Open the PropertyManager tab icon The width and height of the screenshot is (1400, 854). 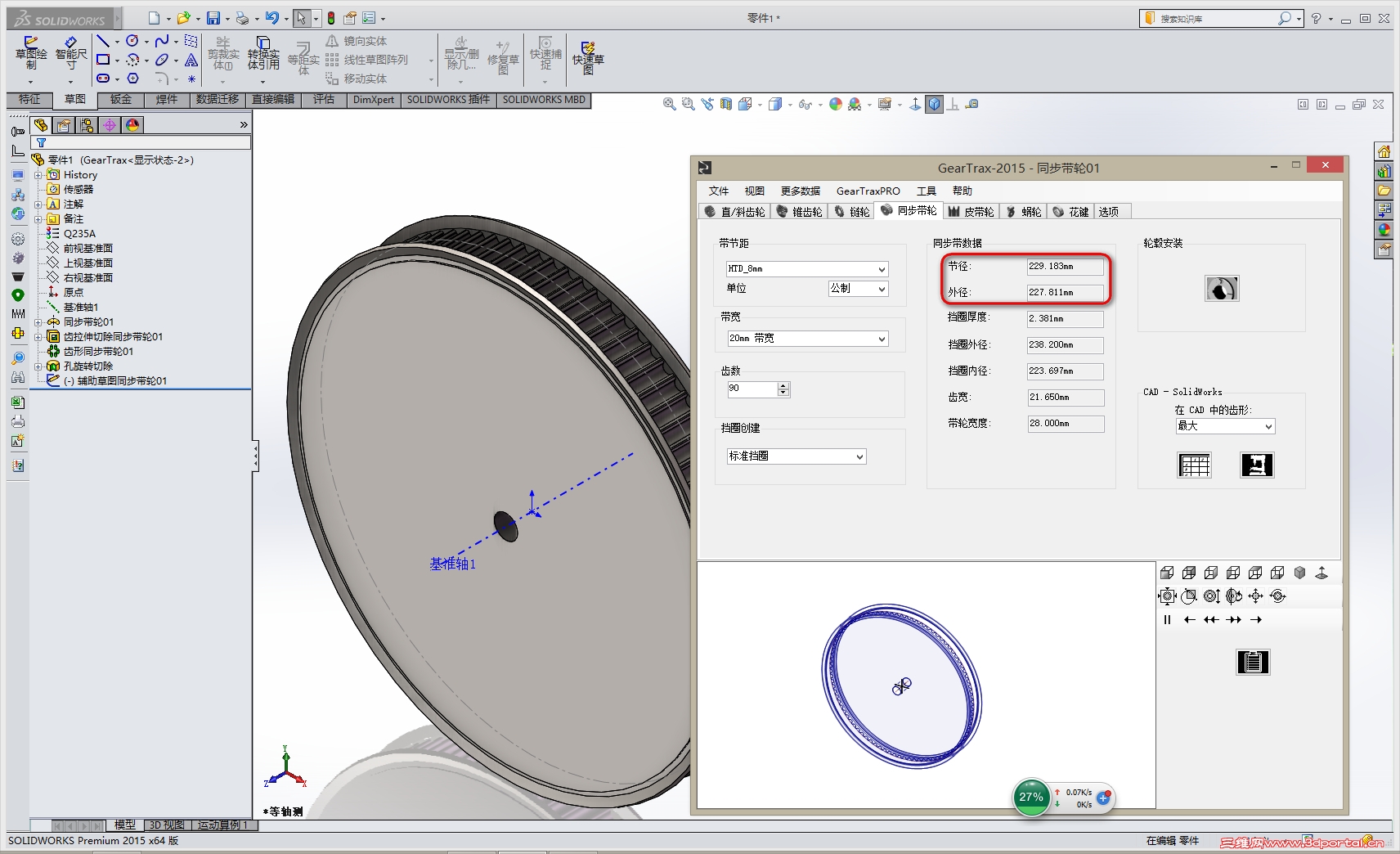point(64,125)
